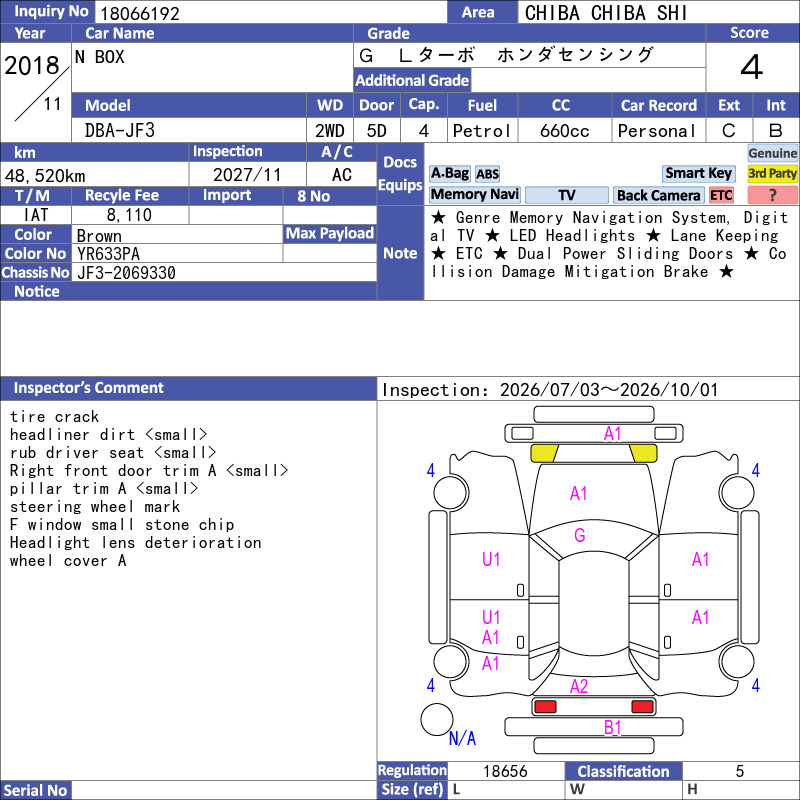Click the 660cc engine value
The height and width of the screenshot is (800, 800).
[x=564, y=131]
